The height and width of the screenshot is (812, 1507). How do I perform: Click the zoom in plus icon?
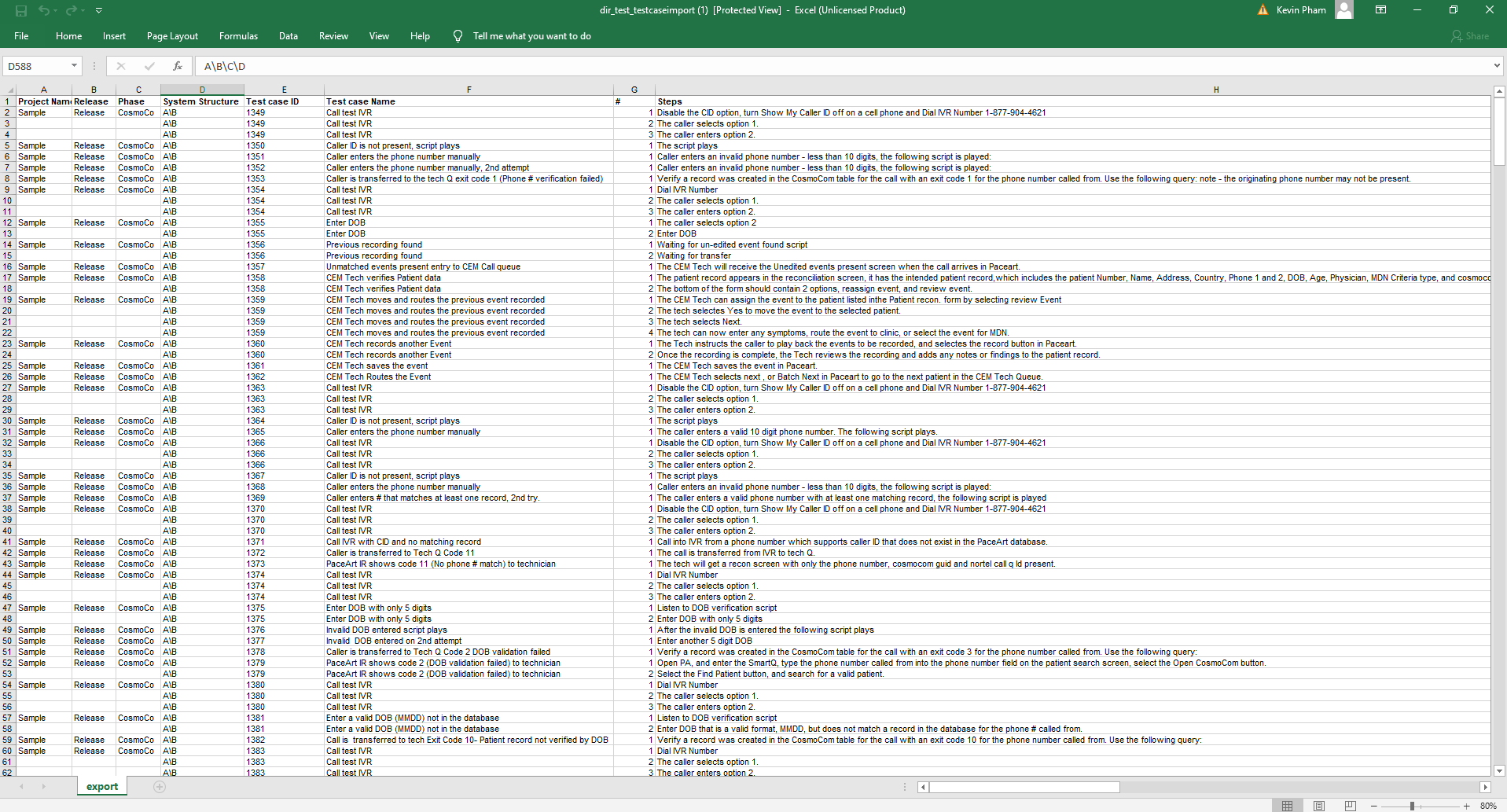pyautogui.click(x=1466, y=806)
